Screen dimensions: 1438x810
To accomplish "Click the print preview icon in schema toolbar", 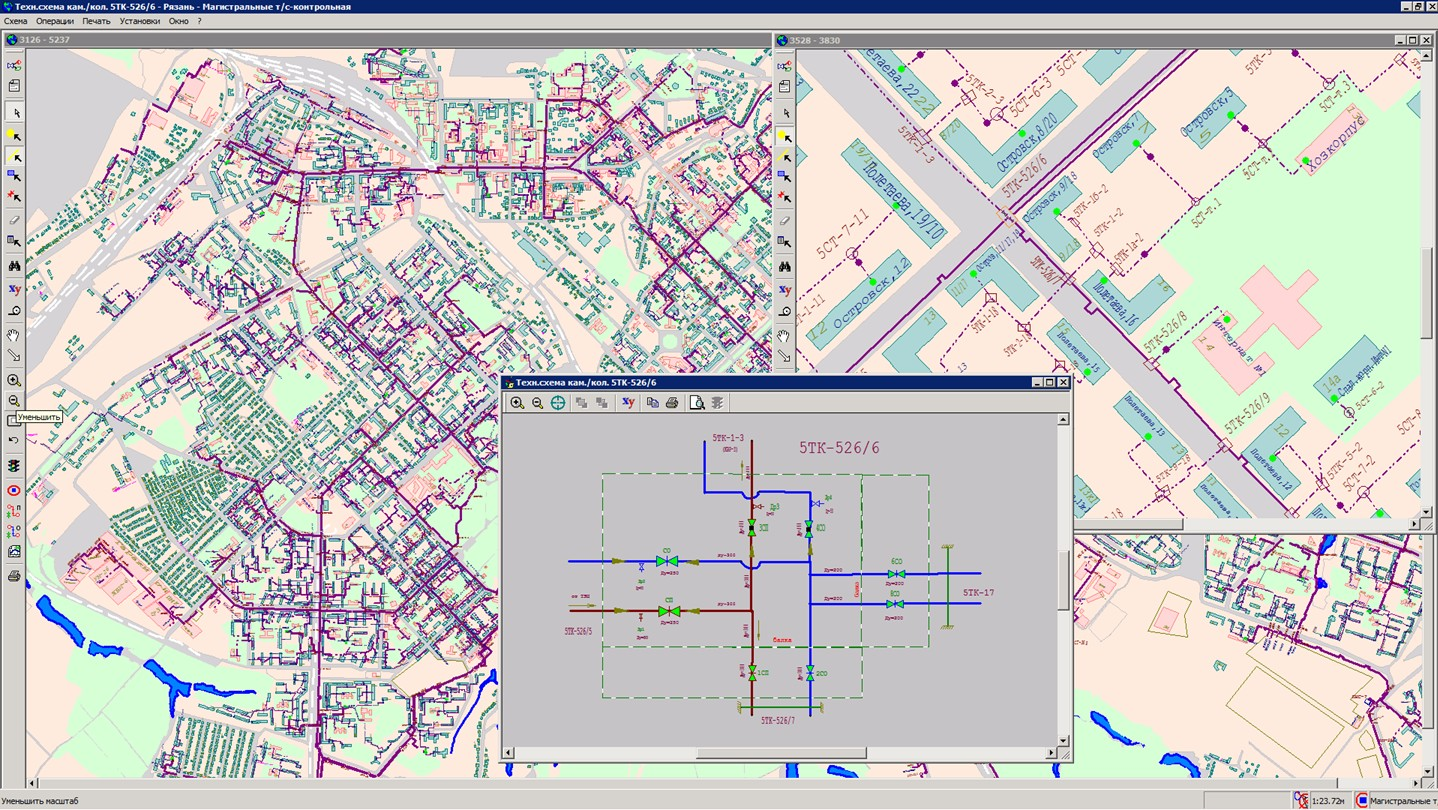I will pyautogui.click(x=697, y=403).
